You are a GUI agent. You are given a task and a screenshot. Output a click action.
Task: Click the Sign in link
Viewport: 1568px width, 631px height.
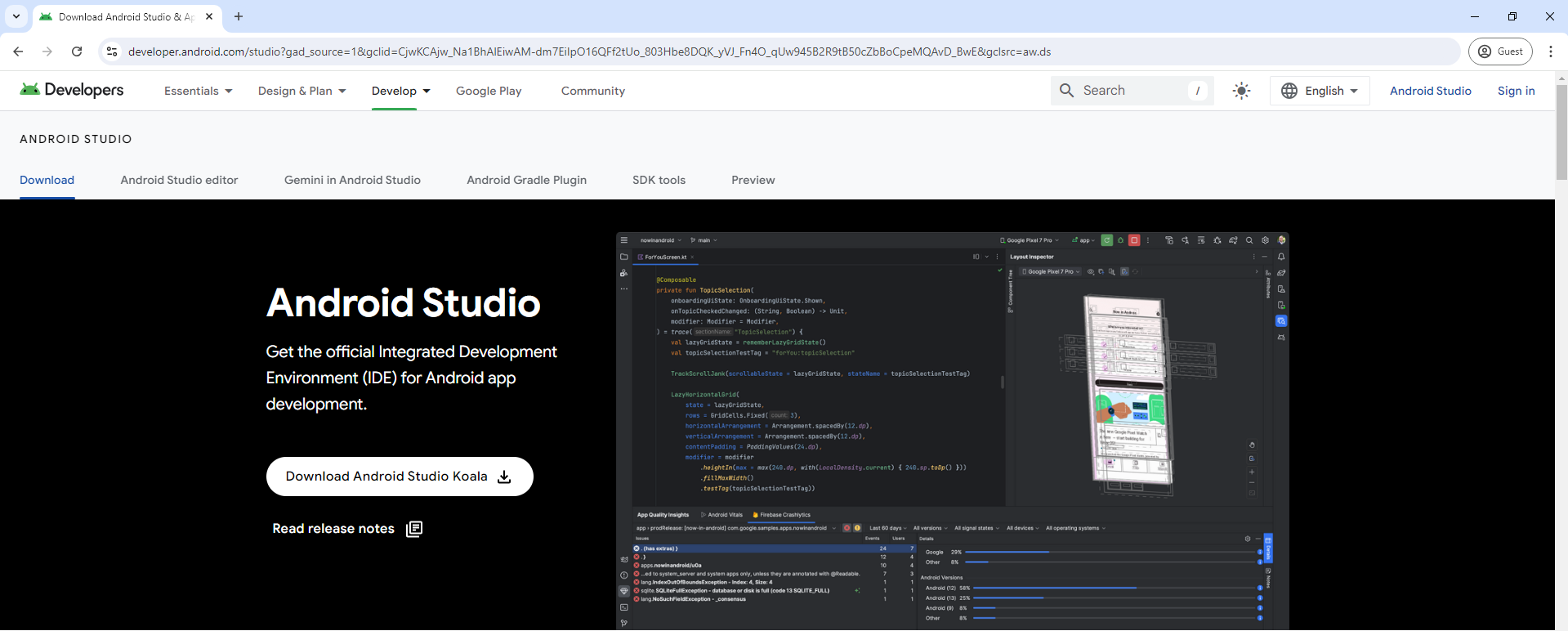(1516, 91)
